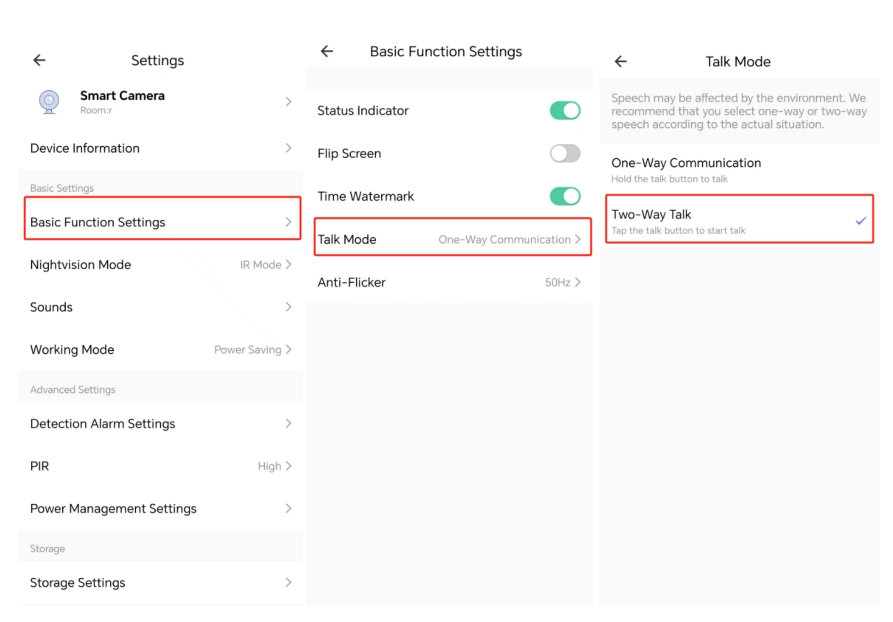893x622 pixels.
Task: Tap back arrow on Settings screen
Action: click(x=39, y=61)
